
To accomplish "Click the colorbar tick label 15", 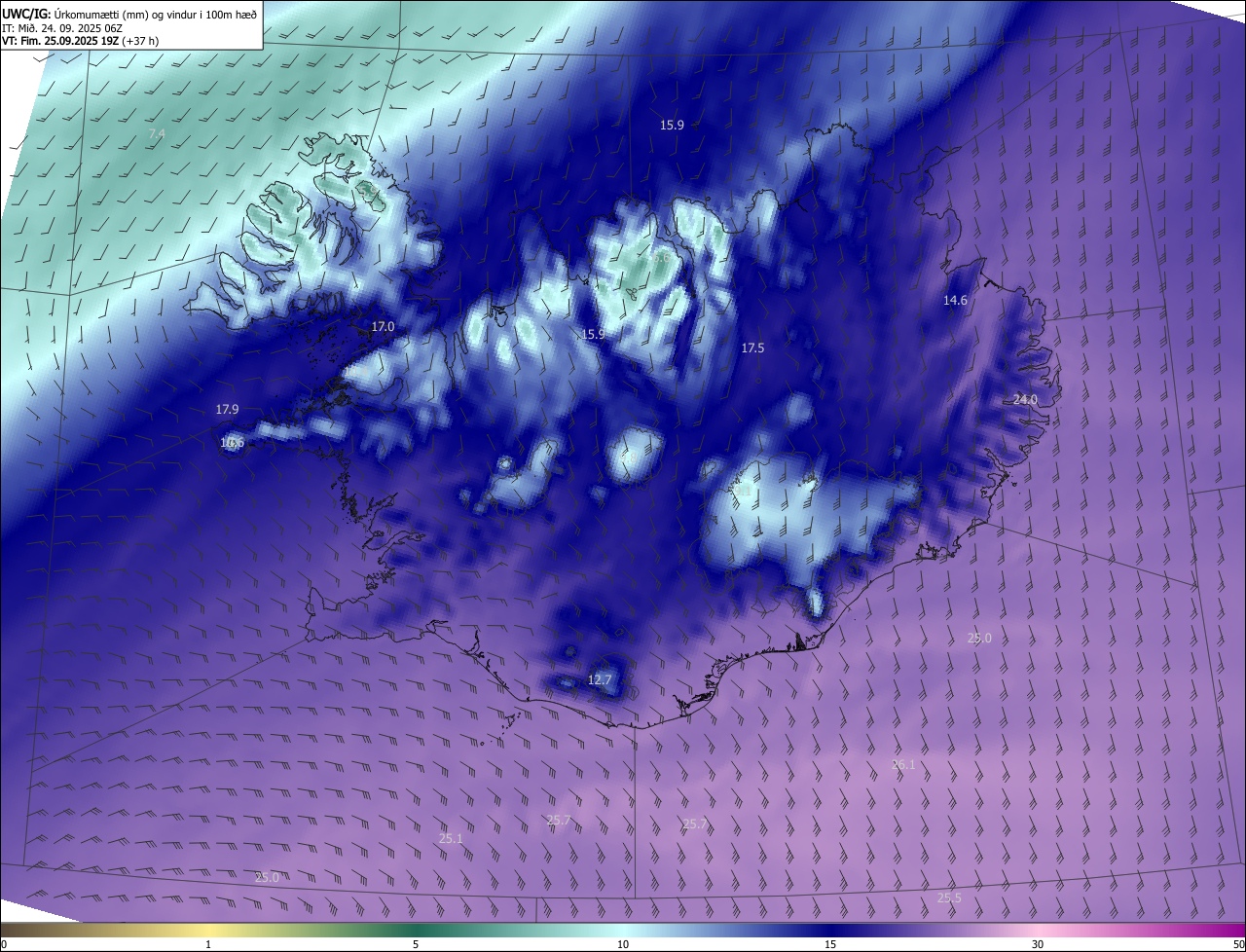I will [x=830, y=945].
